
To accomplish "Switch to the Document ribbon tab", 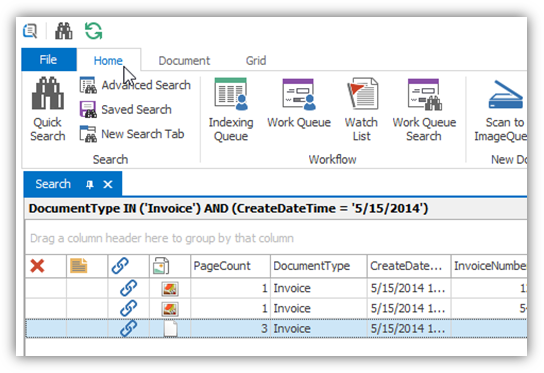I will tap(184, 61).
